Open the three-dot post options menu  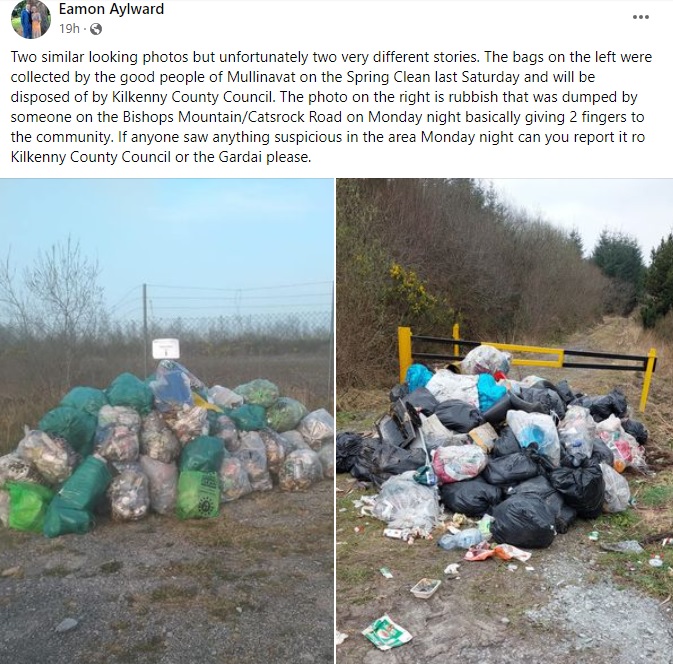640,17
